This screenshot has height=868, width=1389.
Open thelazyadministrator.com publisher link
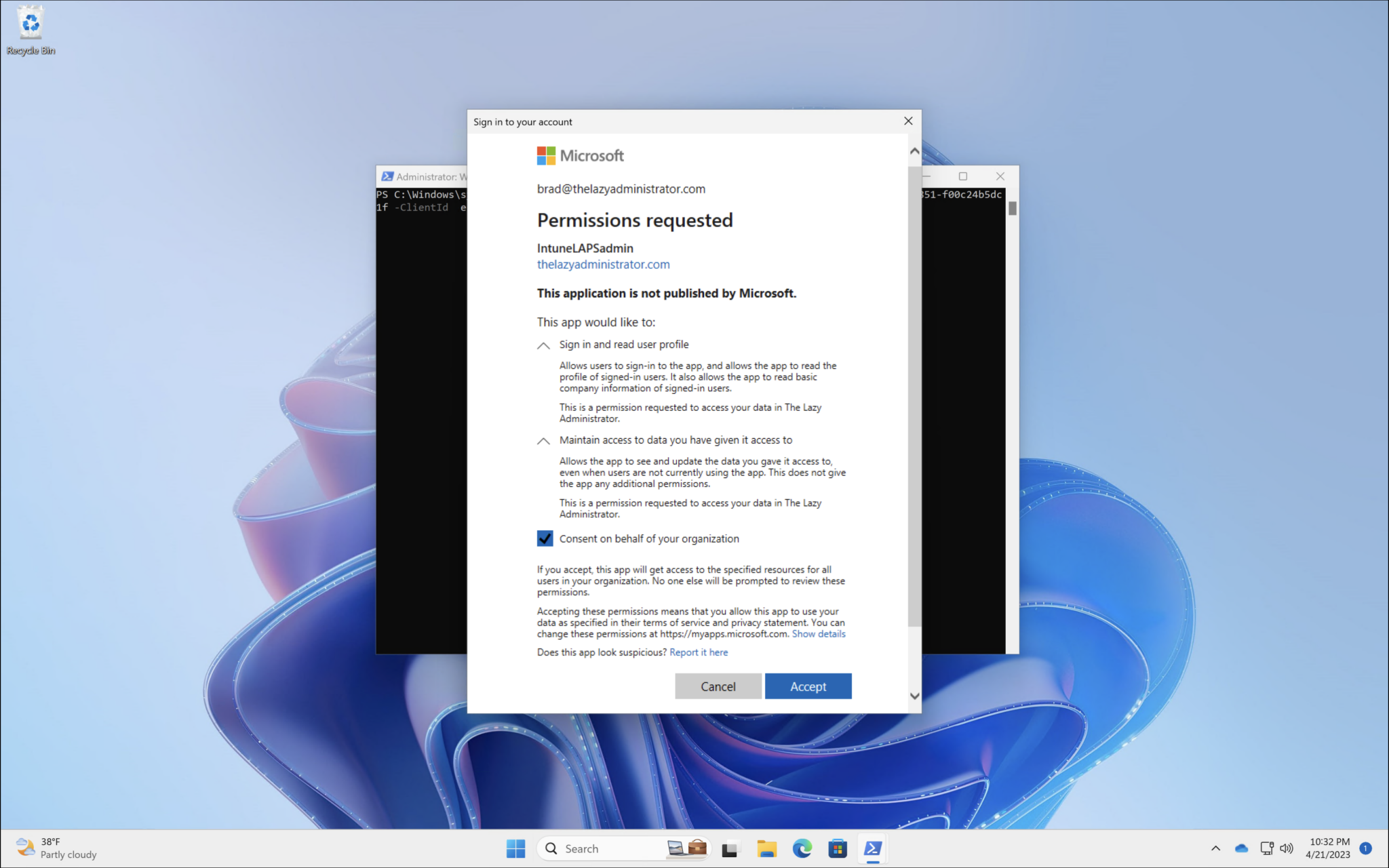[x=603, y=264]
